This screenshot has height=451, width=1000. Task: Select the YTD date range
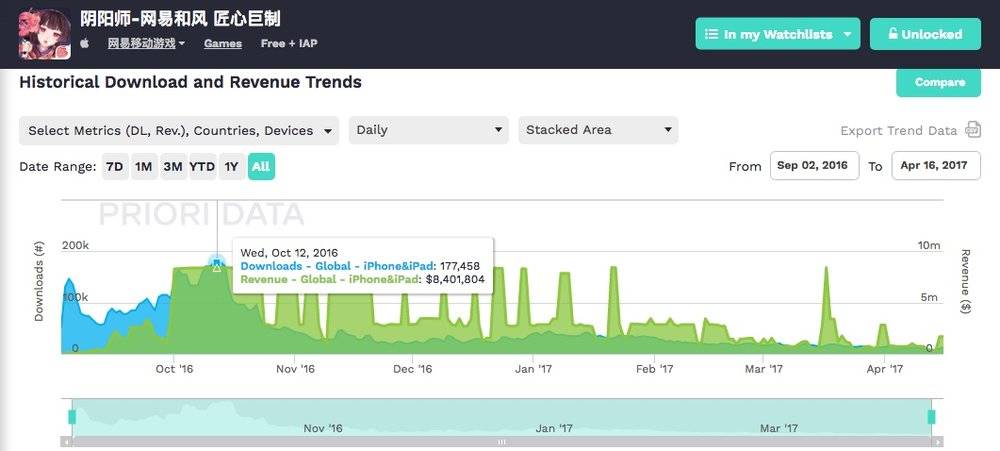pos(202,166)
